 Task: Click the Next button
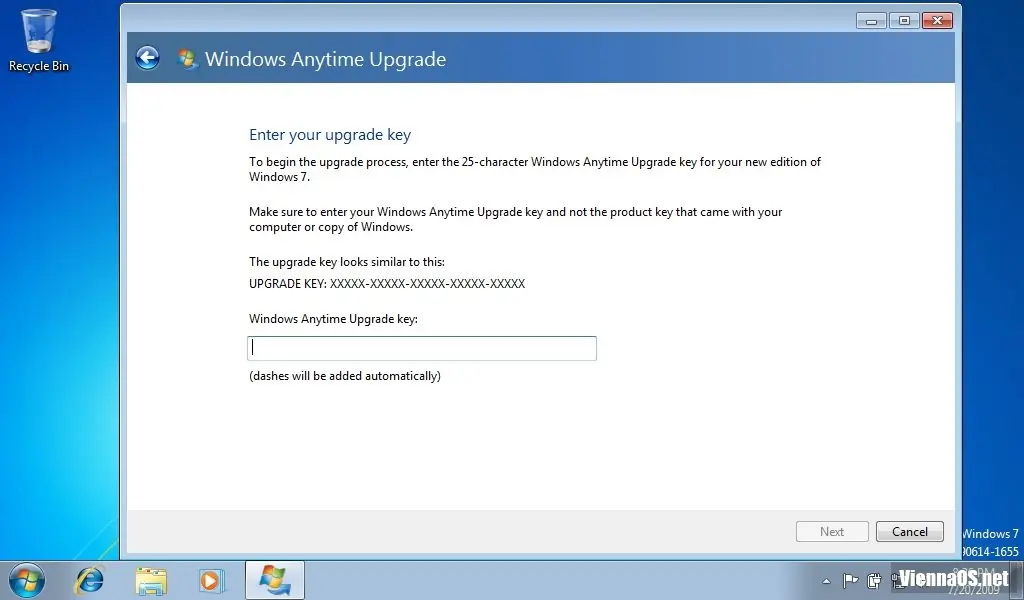(832, 531)
